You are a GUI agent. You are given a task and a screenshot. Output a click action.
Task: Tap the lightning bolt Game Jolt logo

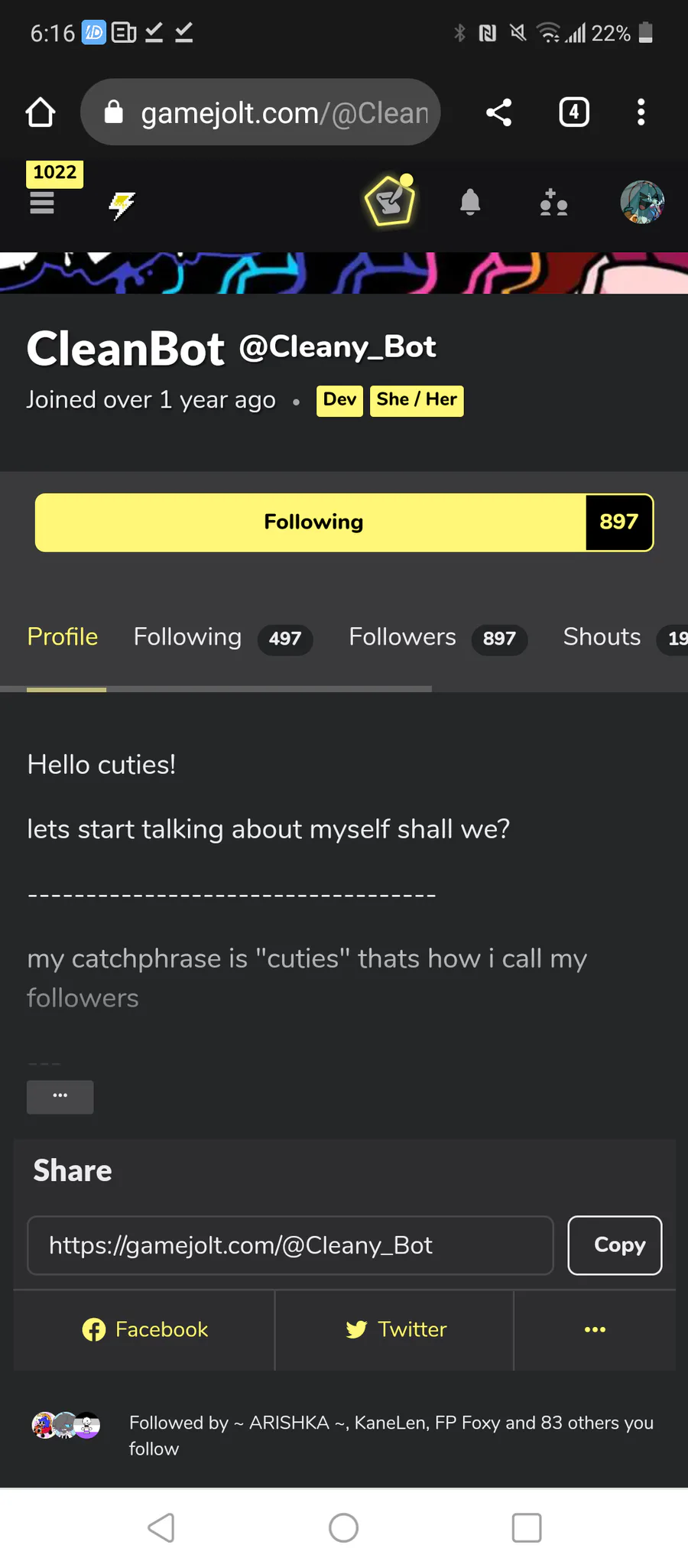coord(122,204)
